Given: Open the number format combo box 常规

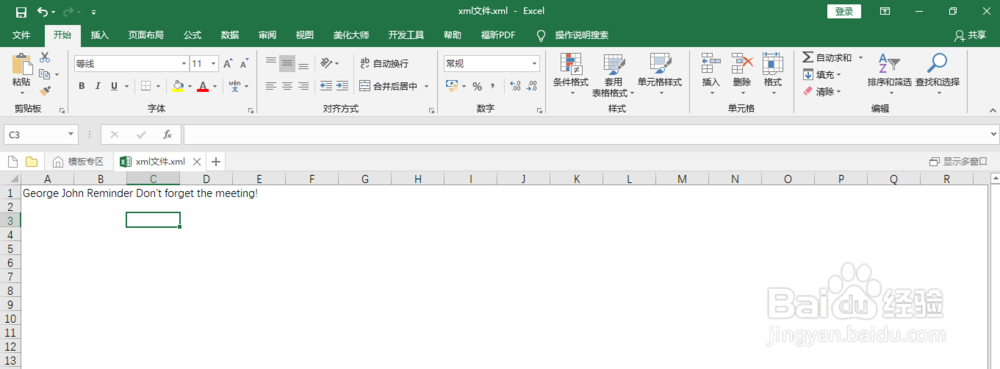Looking at the screenshot, I should 492,64.
